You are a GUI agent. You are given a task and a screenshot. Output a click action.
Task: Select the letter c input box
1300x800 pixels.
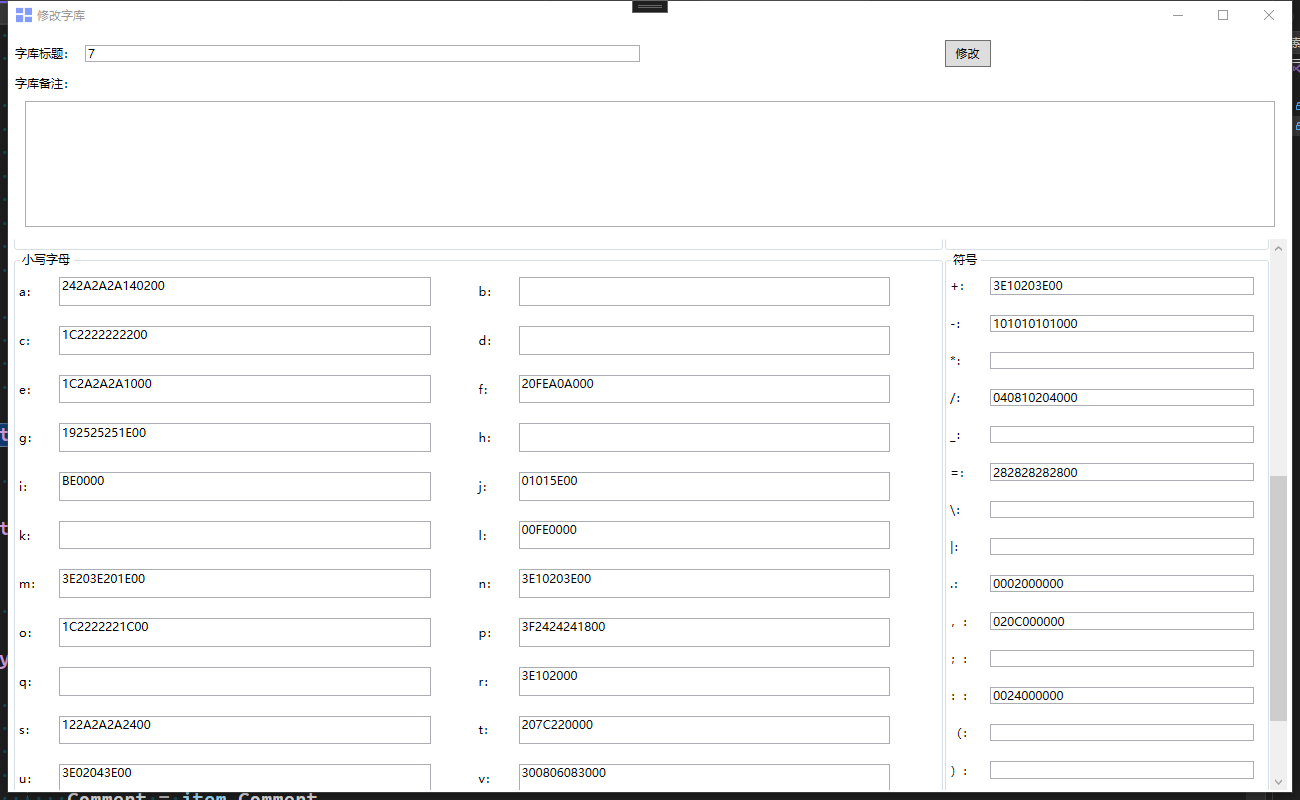click(x=245, y=340)
